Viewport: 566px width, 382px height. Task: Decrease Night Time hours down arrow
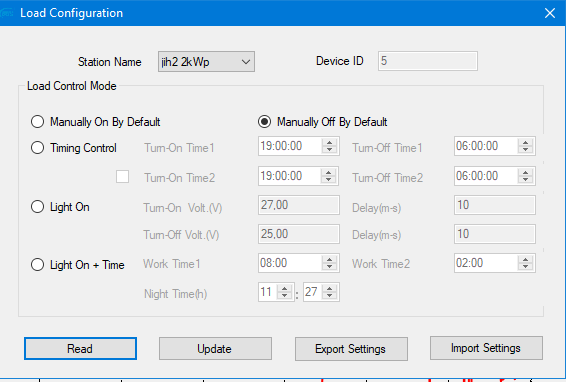click(x=285, y=296)
